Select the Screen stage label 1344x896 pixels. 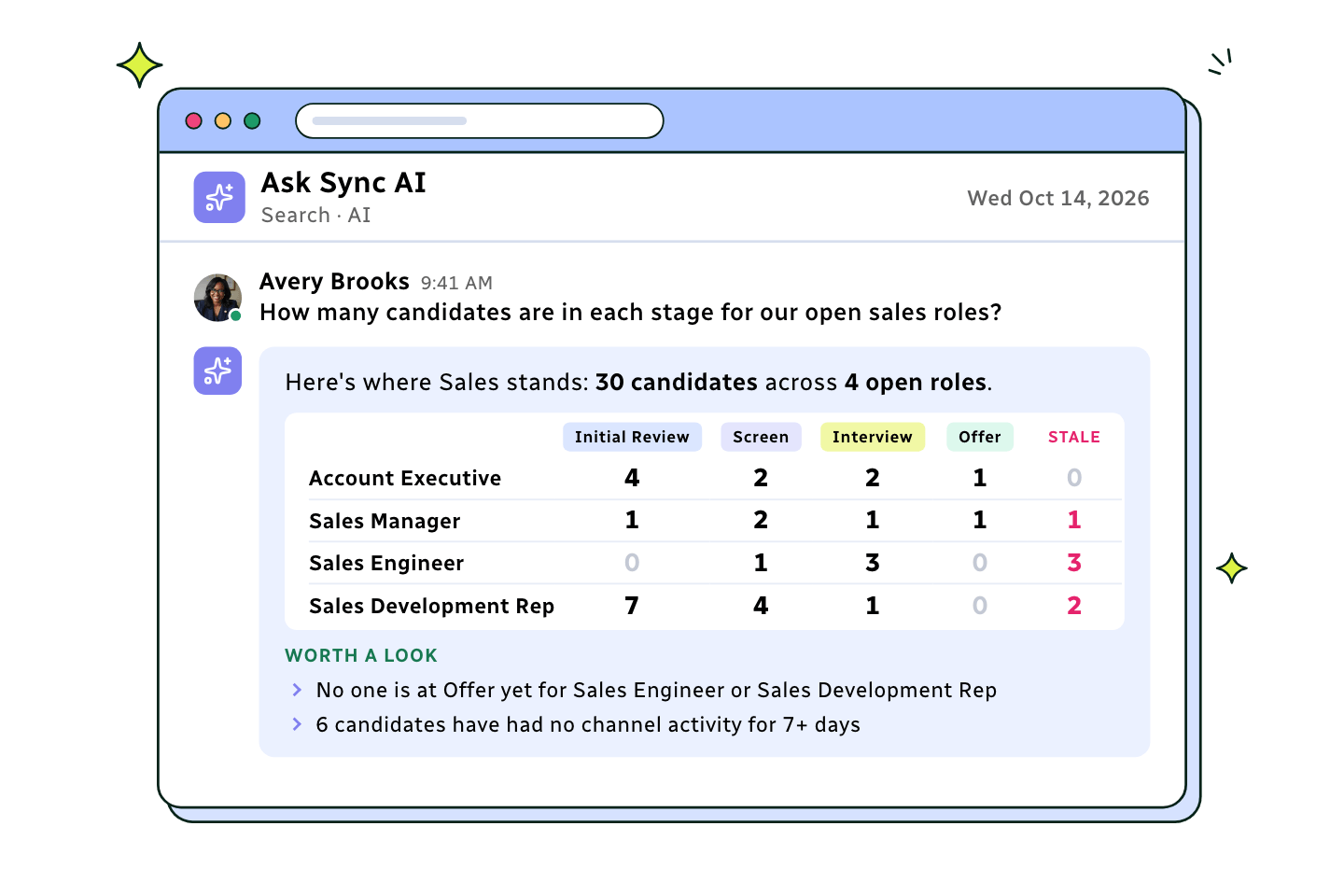click(761, 437)
